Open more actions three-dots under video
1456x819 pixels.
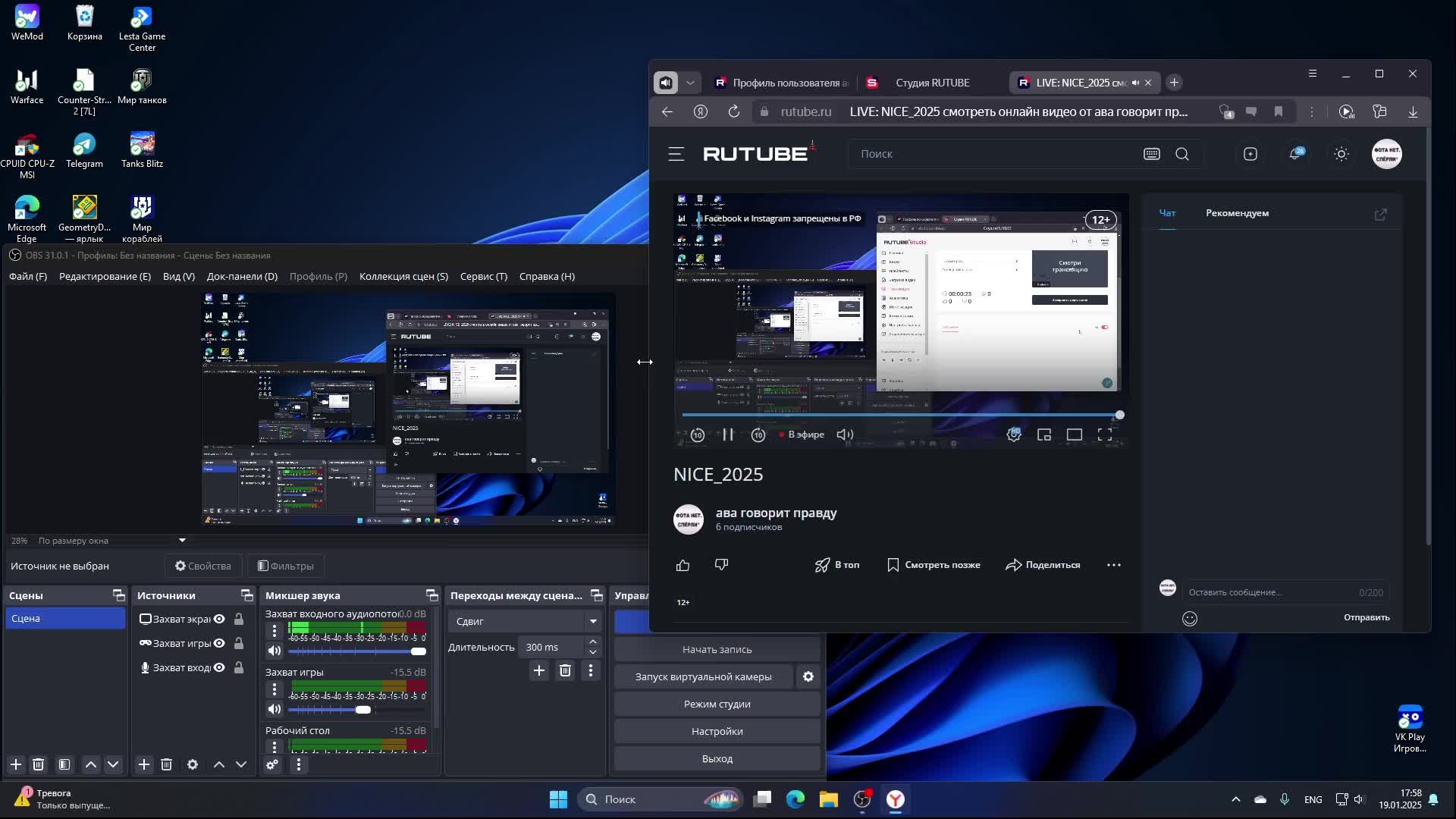click(1113, 565)
